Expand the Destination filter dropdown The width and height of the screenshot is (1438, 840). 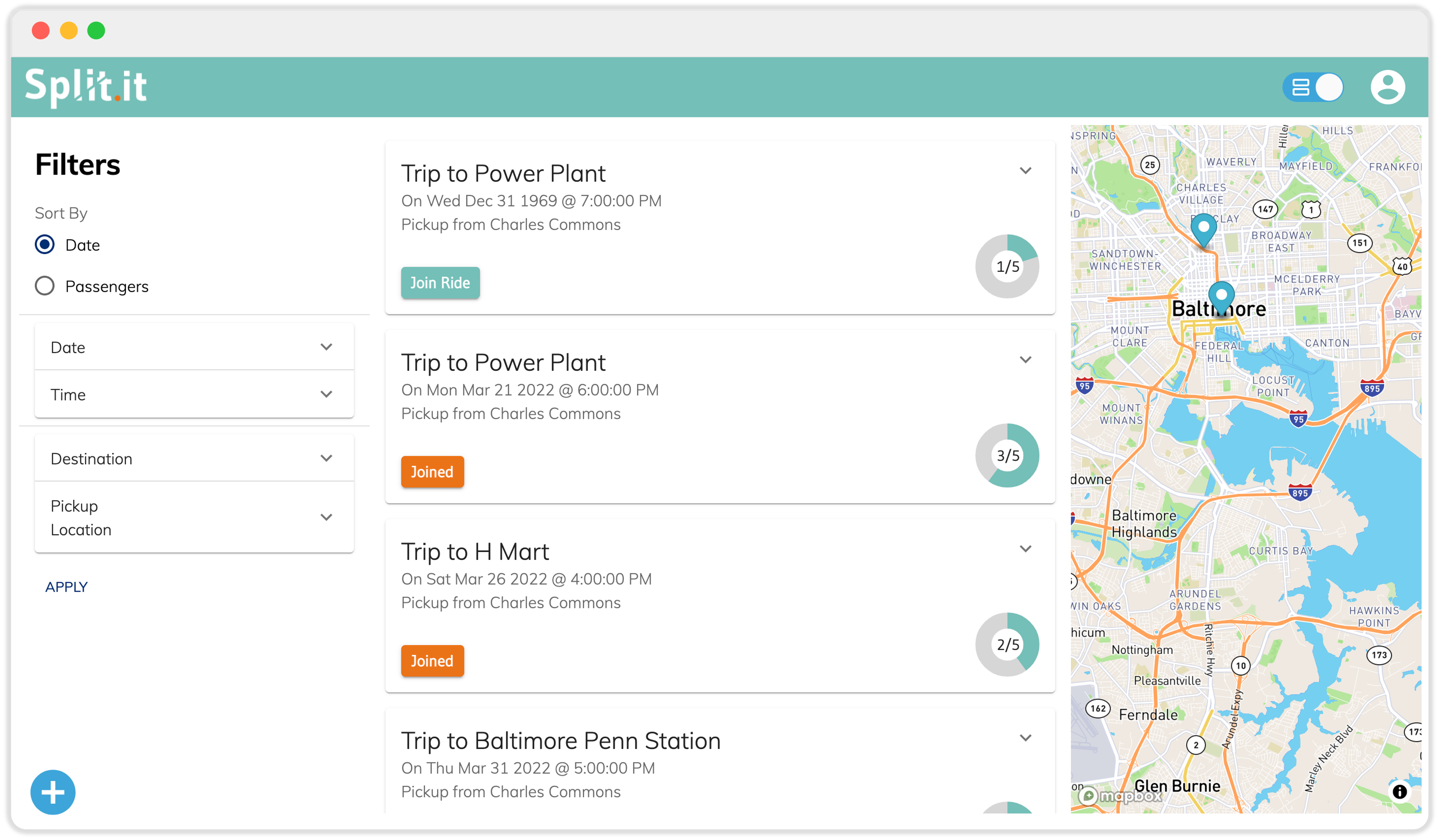click(x=194, y=458)
